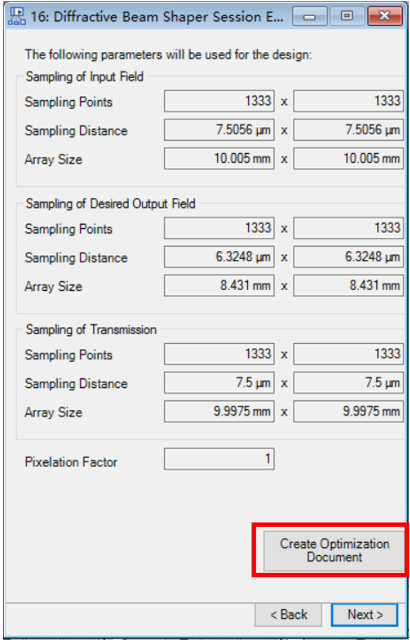The height and width of the screenshot is (640, 410).
Task: Select Transmission first Sampling Distance 7.5 µm
Action: pos(219,382)
